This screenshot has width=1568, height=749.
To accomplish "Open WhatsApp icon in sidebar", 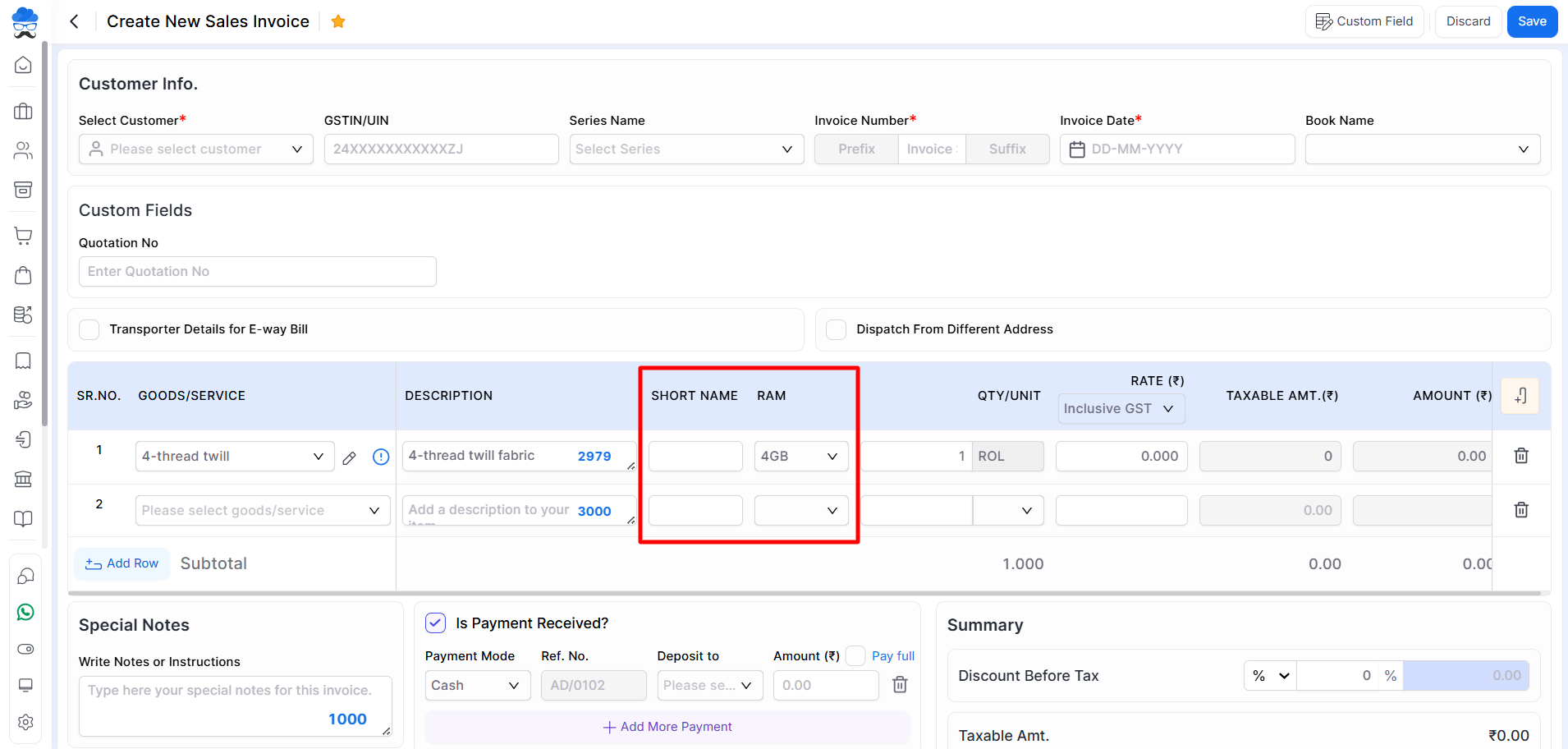I will pyautogui.click(x=25, y=612).
